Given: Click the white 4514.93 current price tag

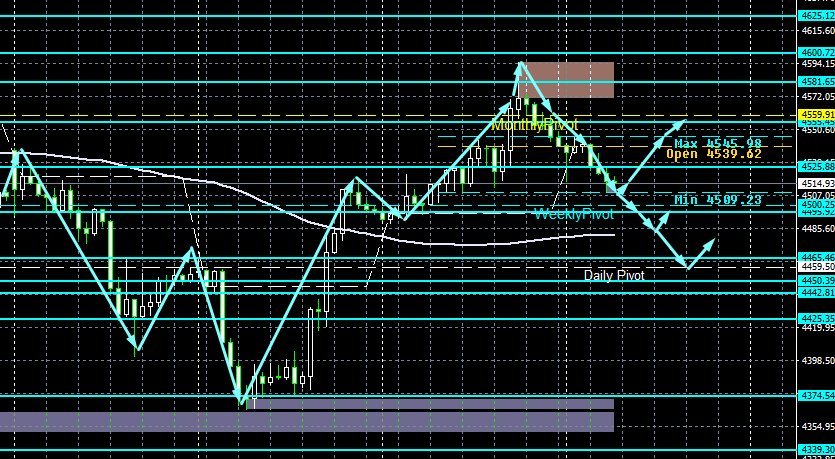Looking at the screenshot, I should (x=817, y=184).
